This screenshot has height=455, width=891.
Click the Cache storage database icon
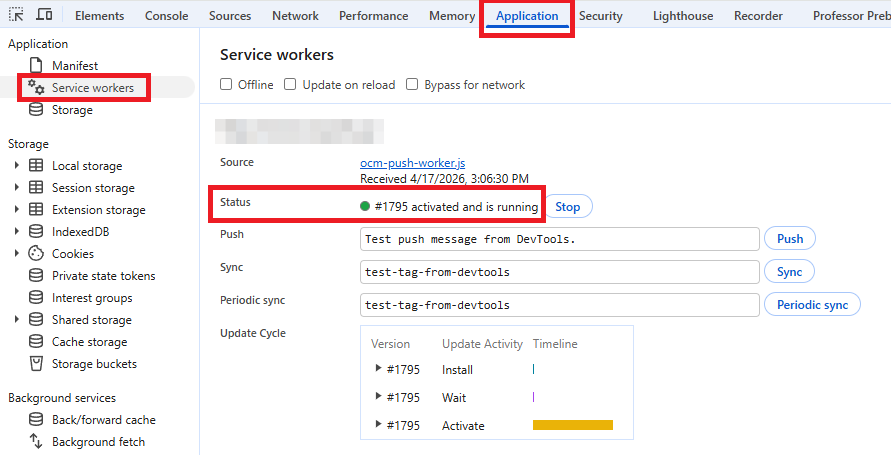[x=36, y=341]
